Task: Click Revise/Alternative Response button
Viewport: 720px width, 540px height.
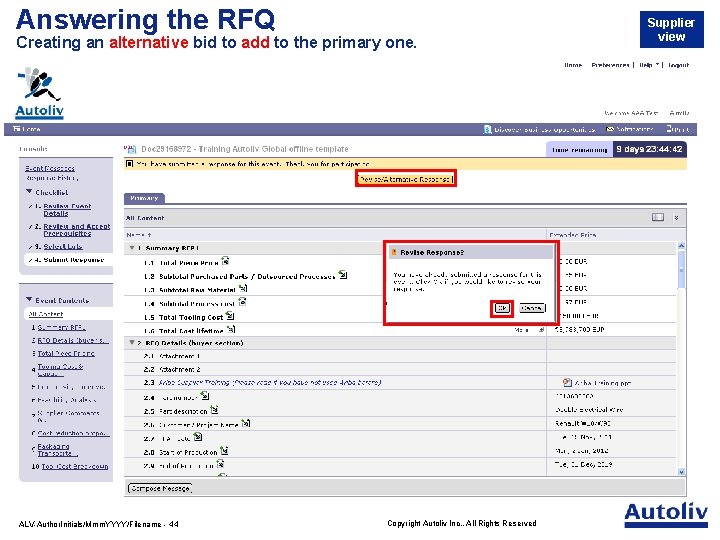Action: (x=406, y=179)
